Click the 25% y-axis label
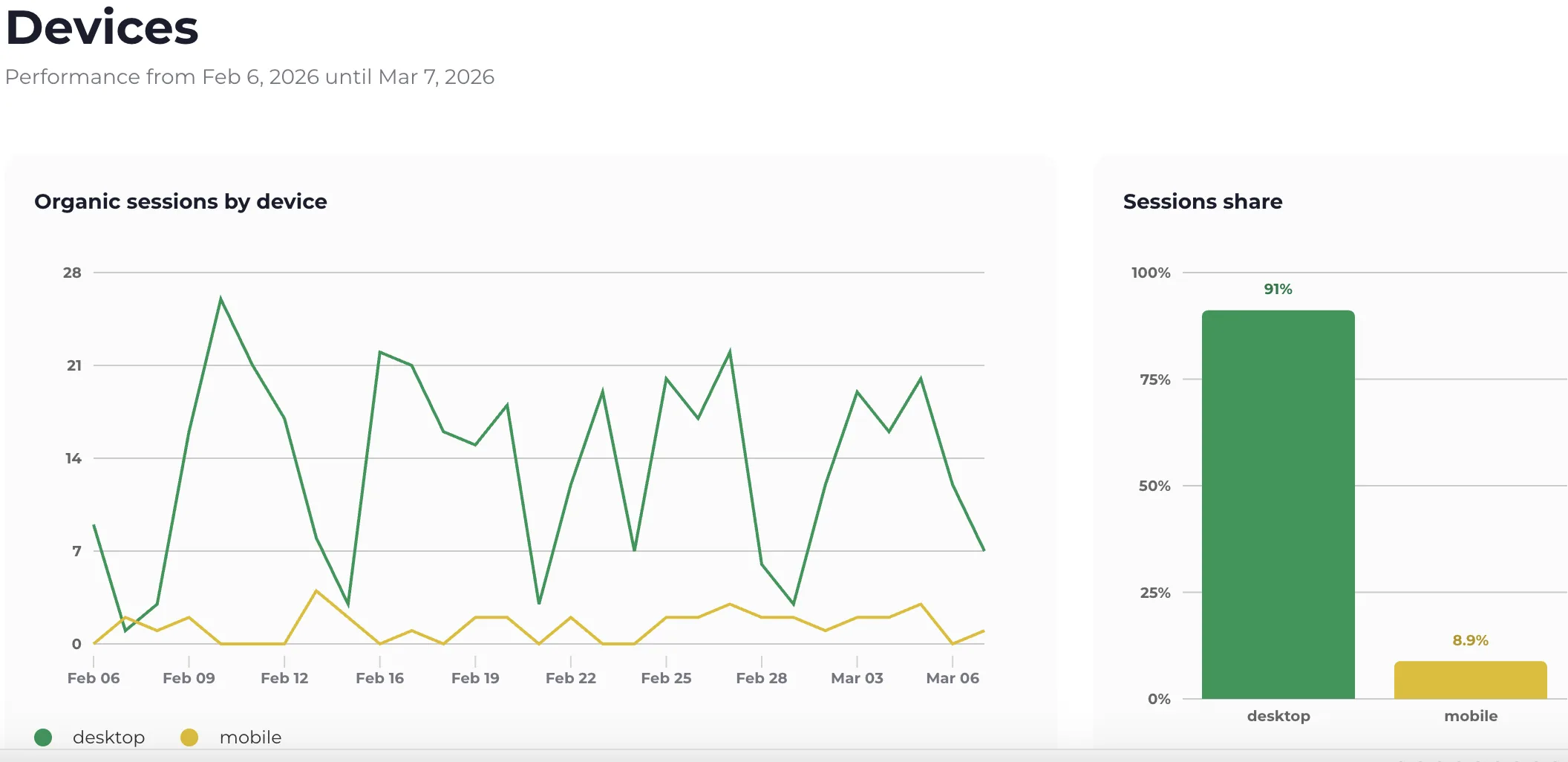 pos(1154,593)
